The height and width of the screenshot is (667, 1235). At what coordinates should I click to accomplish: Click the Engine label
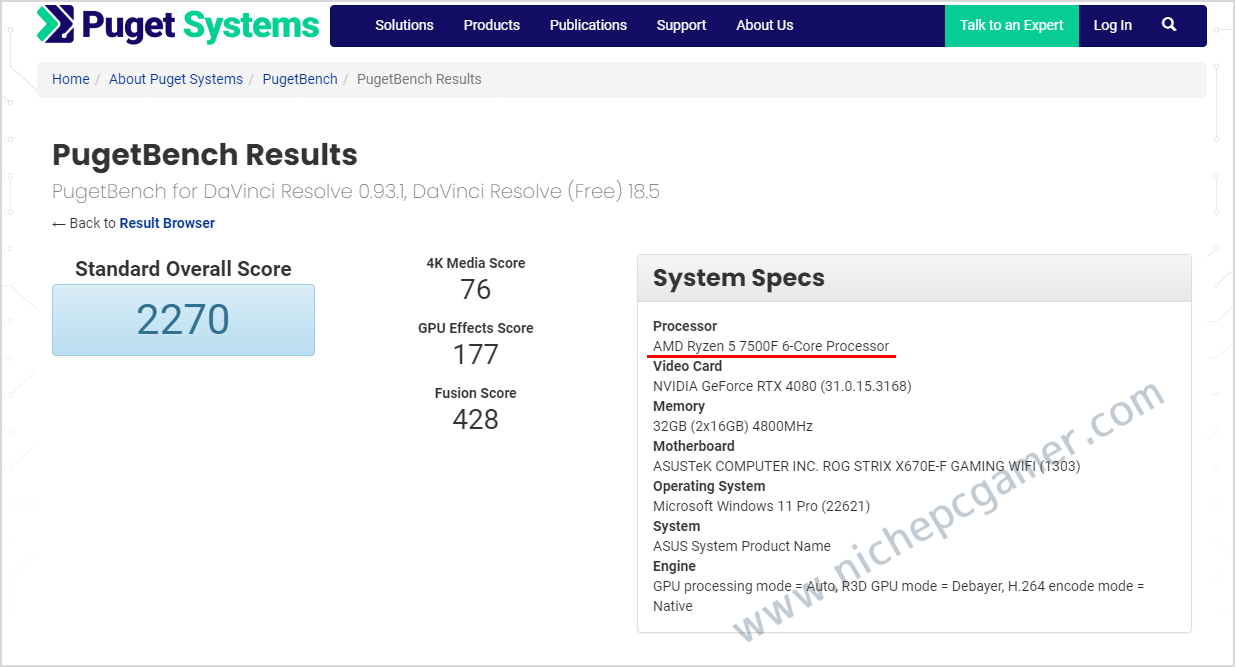pos(674,566)
